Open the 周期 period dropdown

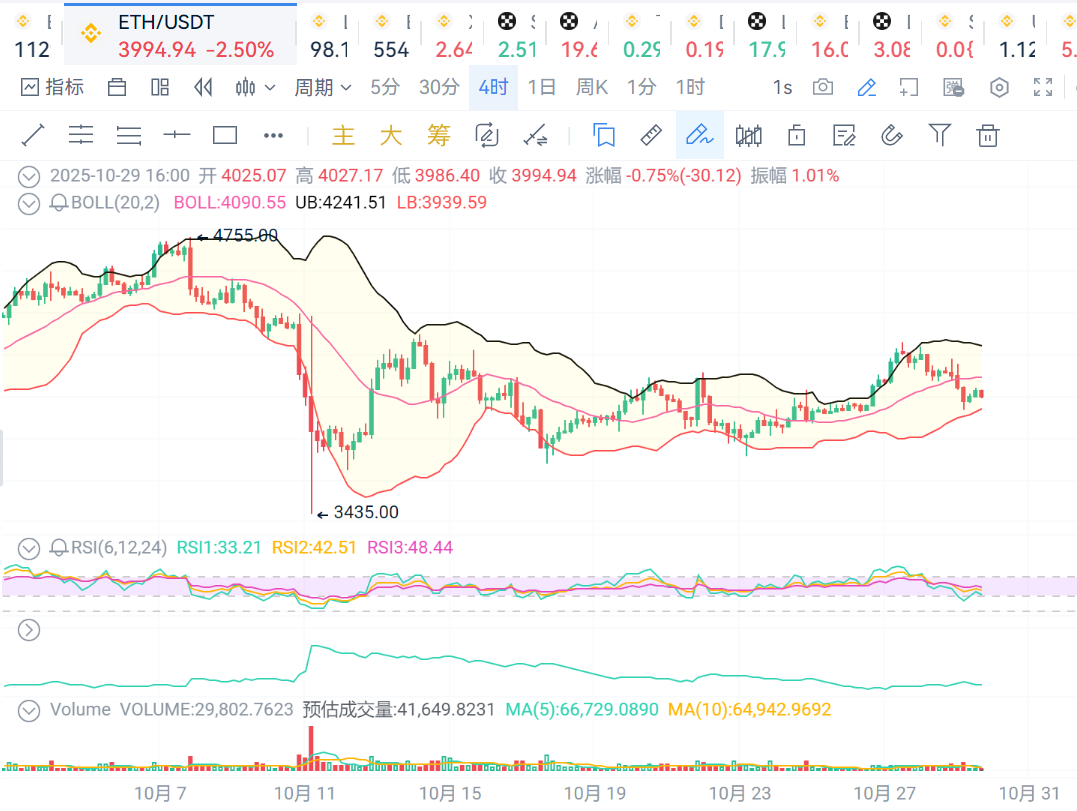(x=322, y=88)
